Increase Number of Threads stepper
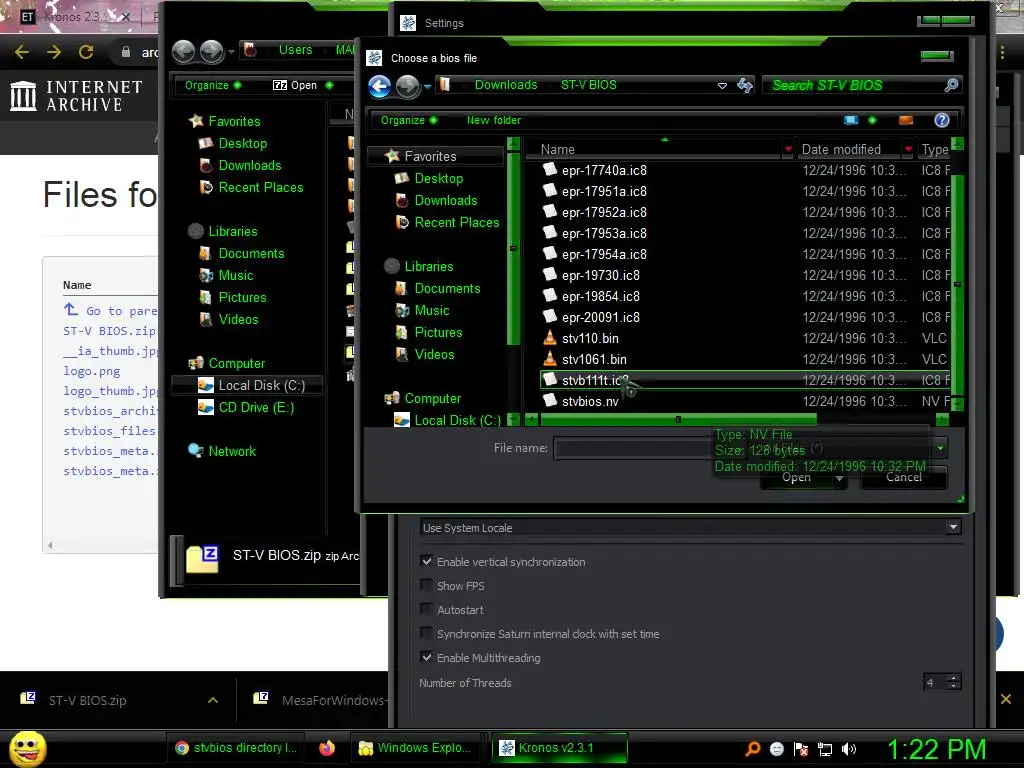The image size is (1024, 768). (953, 678)
